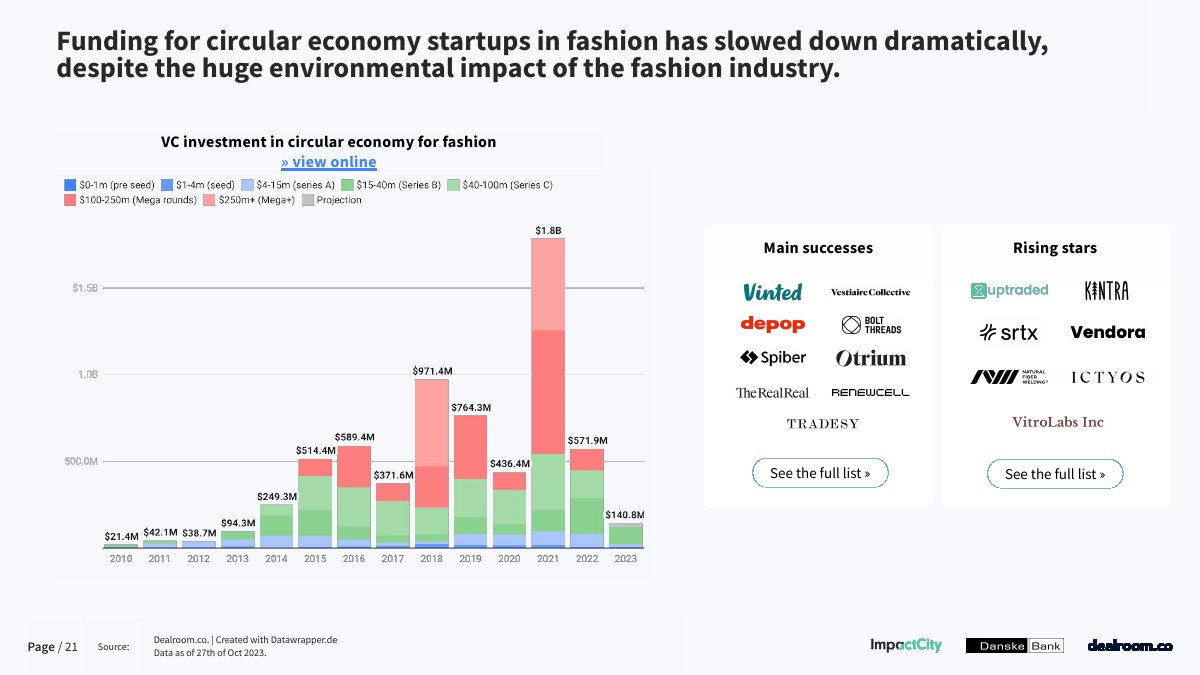Viewport: 1200px width, 675px height.
Task: Click the pre seed legend color swatch
Action: tap(70, 185)
